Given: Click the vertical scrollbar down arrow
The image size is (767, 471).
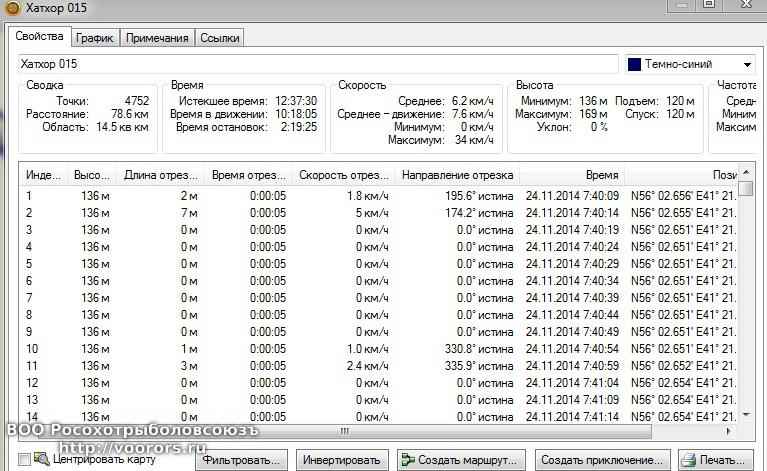Looking at the screenshot, I should tap(746, 415).
